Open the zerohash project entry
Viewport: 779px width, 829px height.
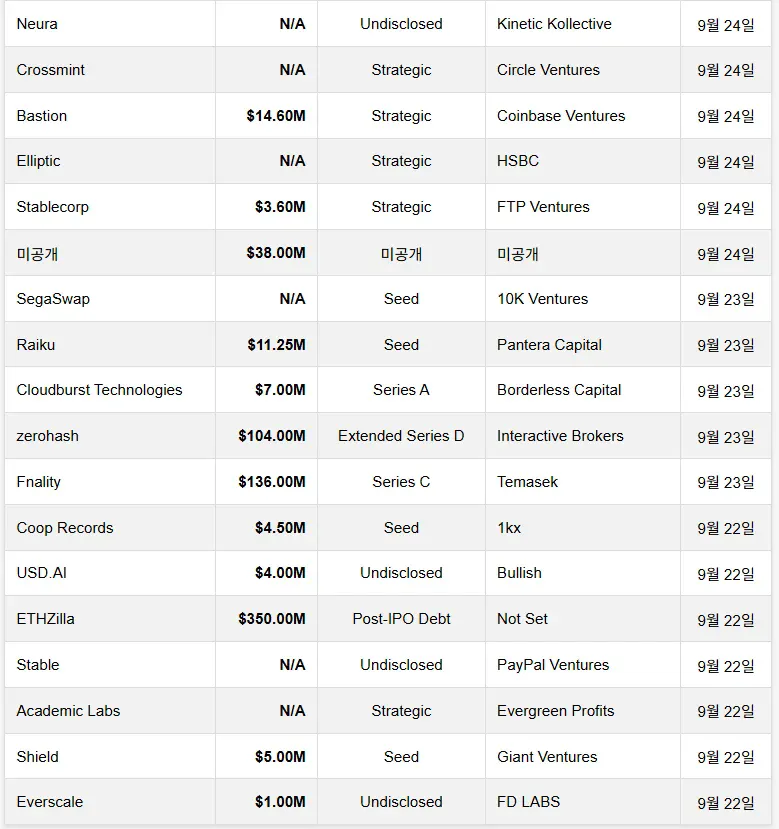tap(48, 436)
